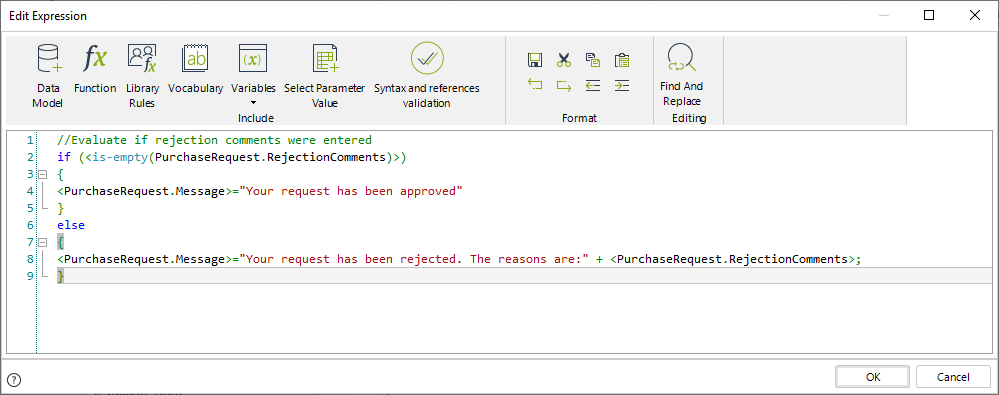Click Select Parameter Value

pos(324,75)
